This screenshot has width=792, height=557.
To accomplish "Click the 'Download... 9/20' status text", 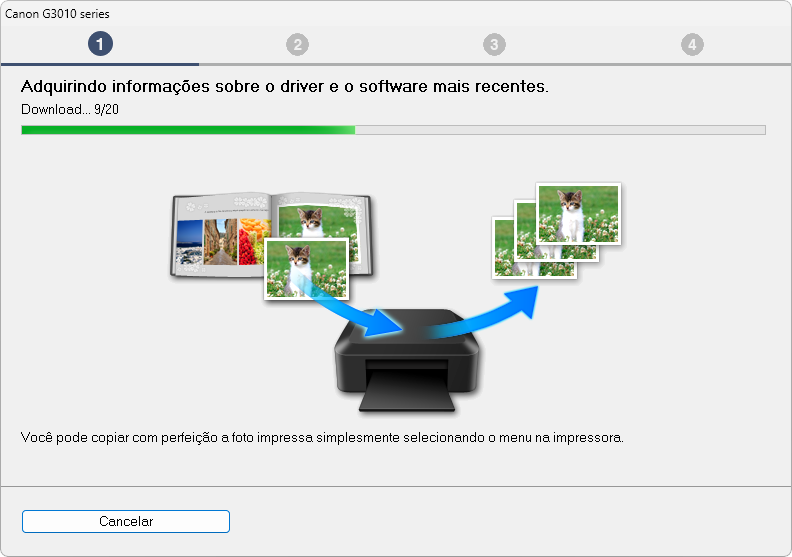I will coord(70,109).
